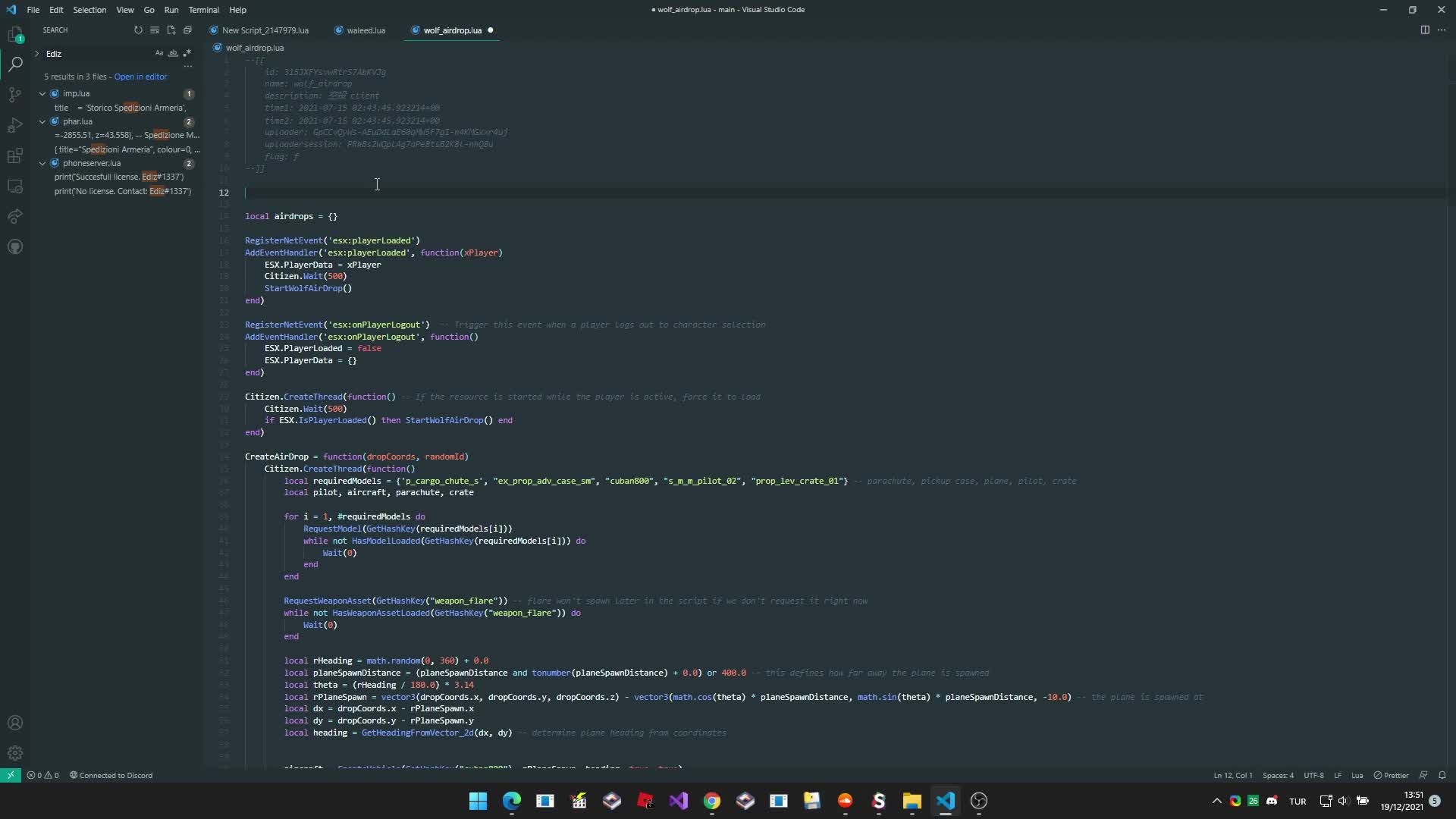Image resolution: width=1456 pixels, height=819 pixels.
Task: Collapse imp.lua search results
Action: pyautogui.click(x=42, y=93)
